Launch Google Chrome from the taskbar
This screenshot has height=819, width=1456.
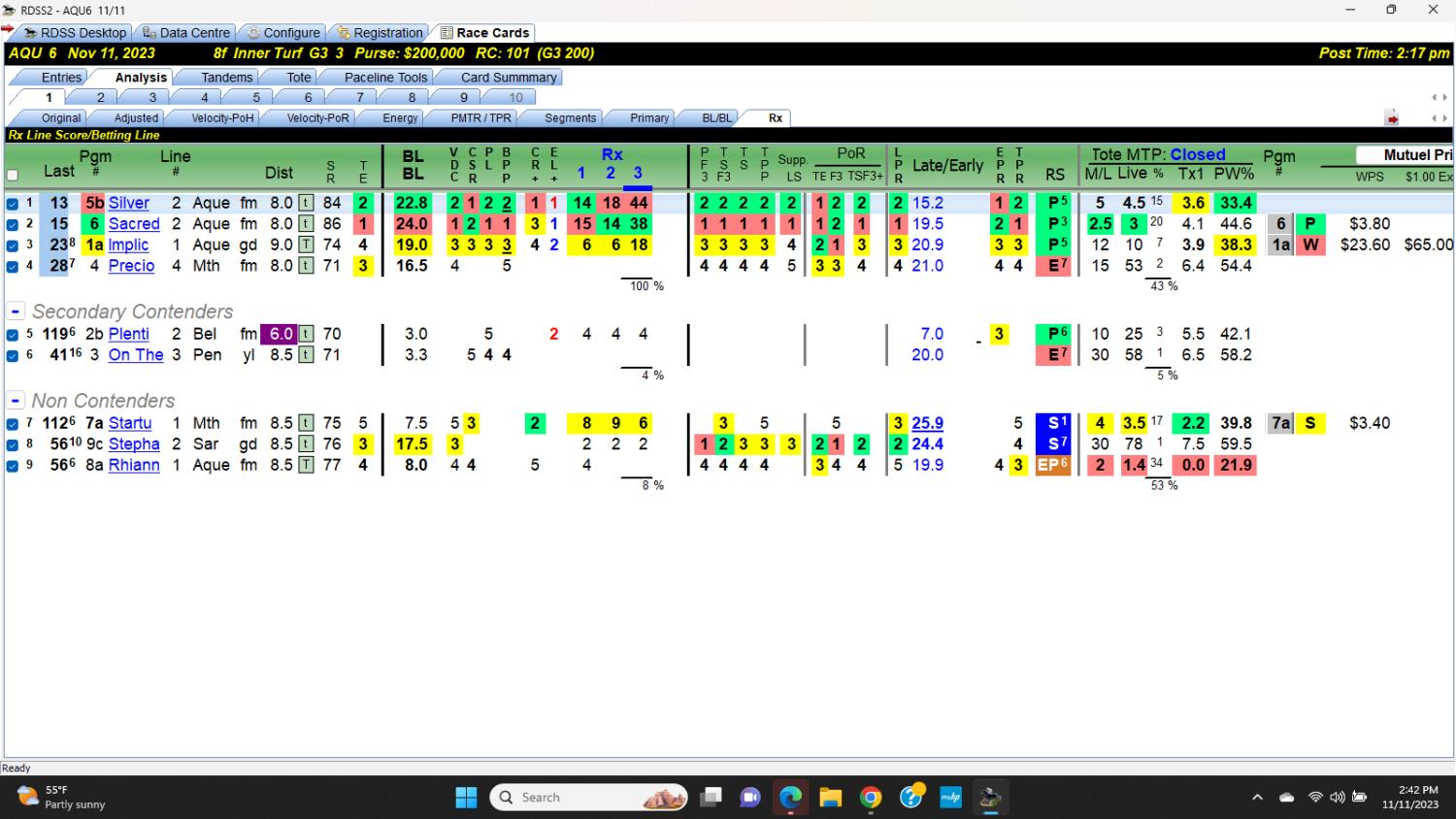(871, 798)
